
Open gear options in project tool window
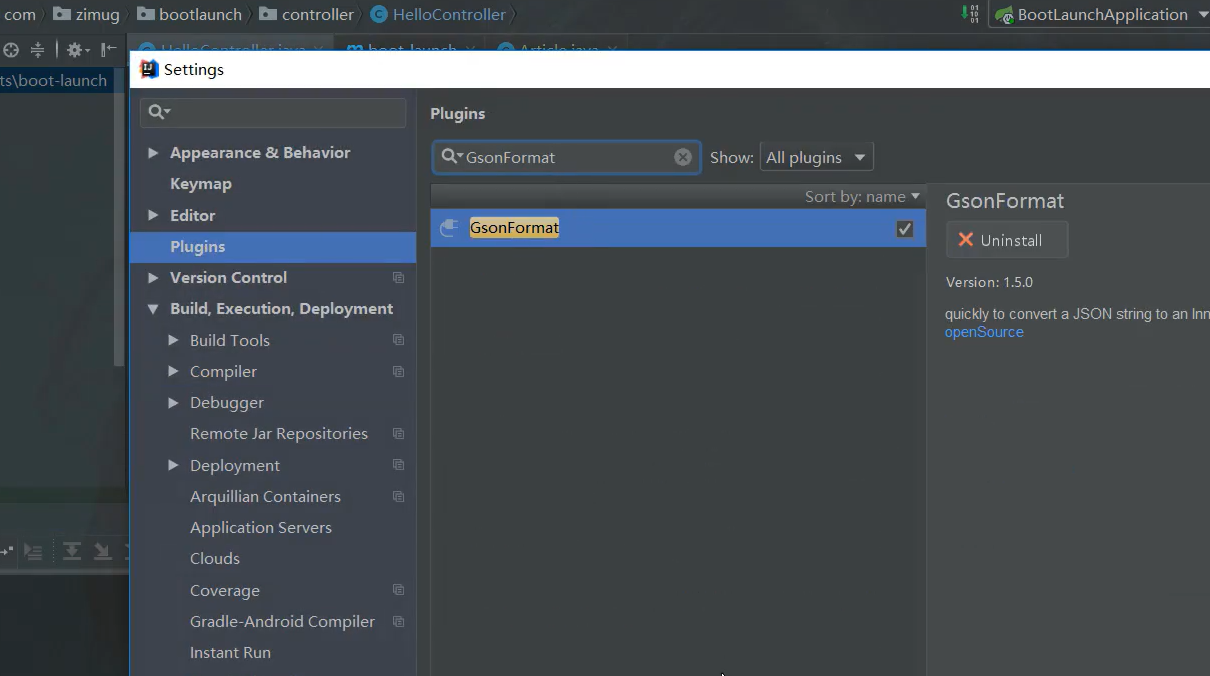(x=77, y=50)
